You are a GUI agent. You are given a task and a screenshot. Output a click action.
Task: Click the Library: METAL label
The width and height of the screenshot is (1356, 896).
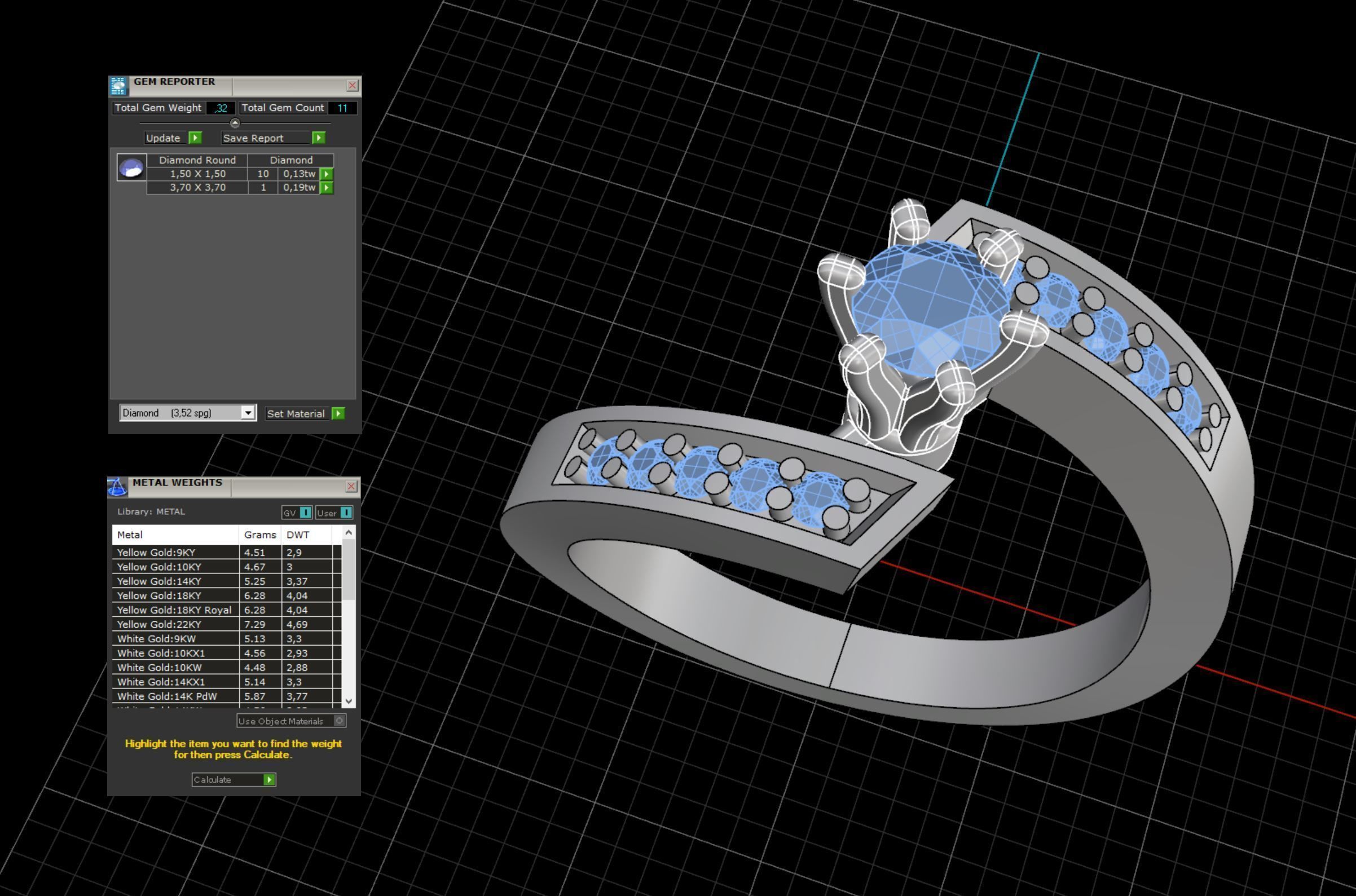151,511
